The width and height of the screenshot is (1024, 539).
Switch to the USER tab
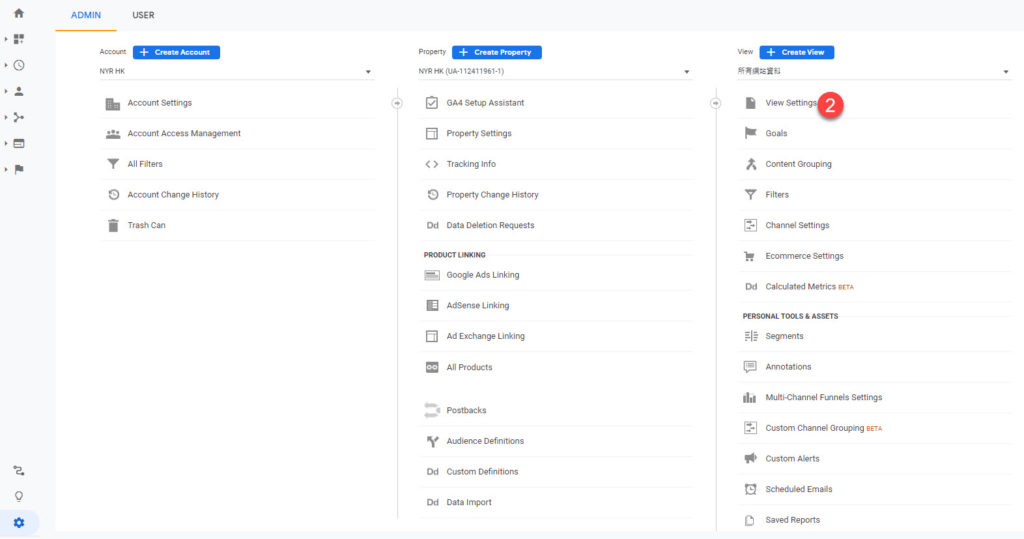pos(143,15)
